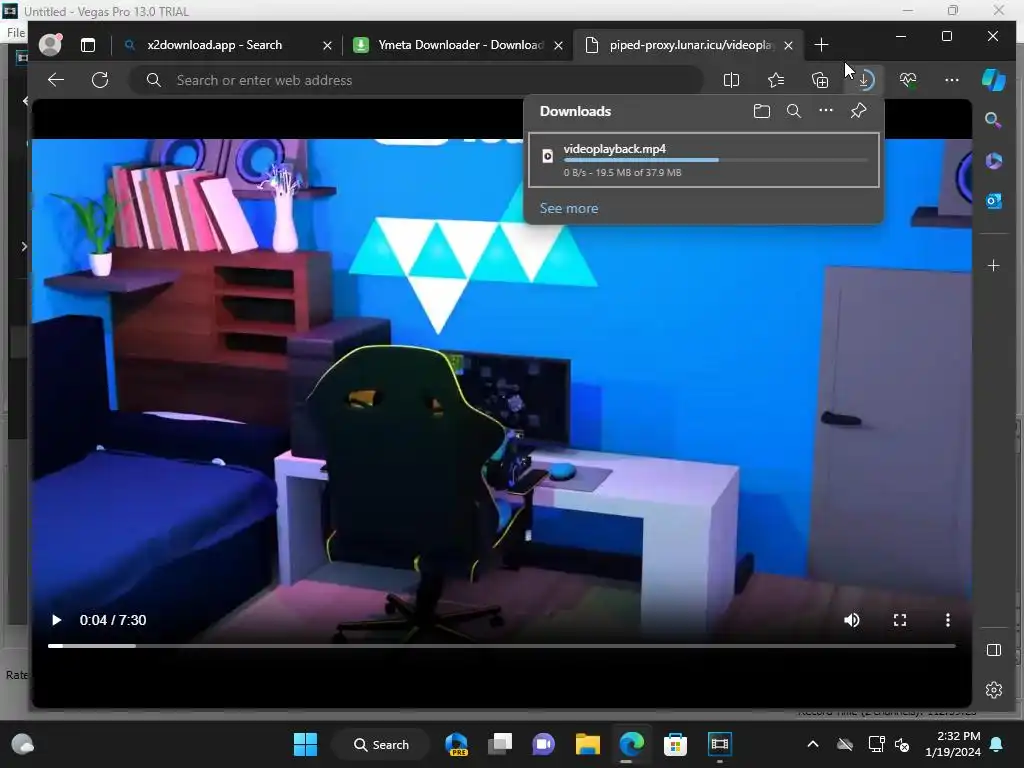Add a sidebar app with plus

(x=993, y=265)
